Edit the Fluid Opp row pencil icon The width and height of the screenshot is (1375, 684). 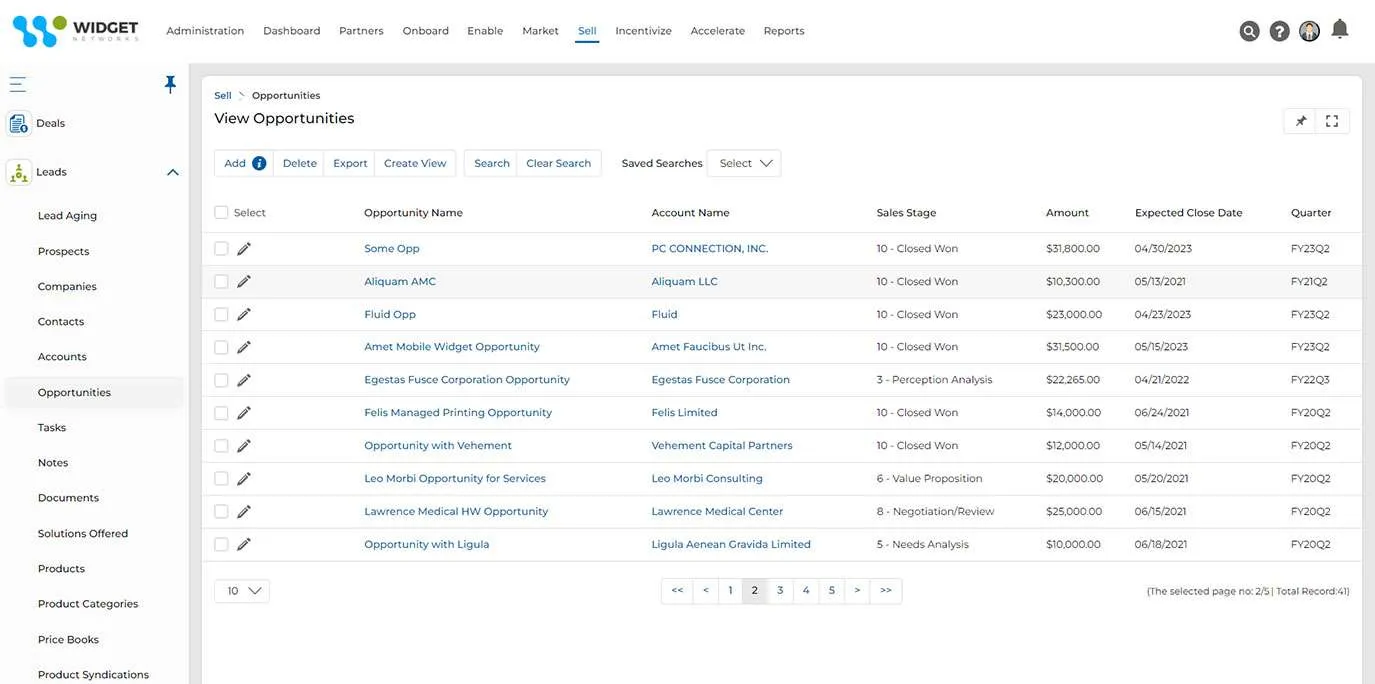[244, 314]
